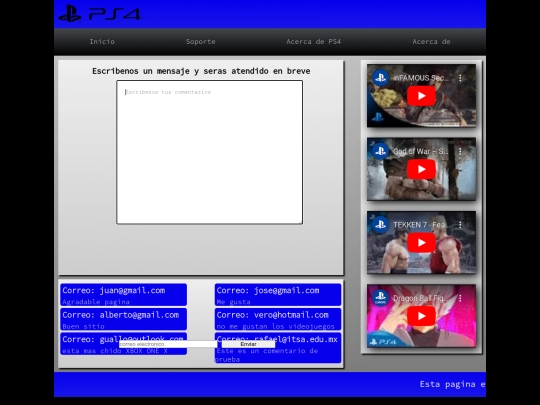Open the God of War video title link
Screen dimensions: 540x405
point(420,152)
